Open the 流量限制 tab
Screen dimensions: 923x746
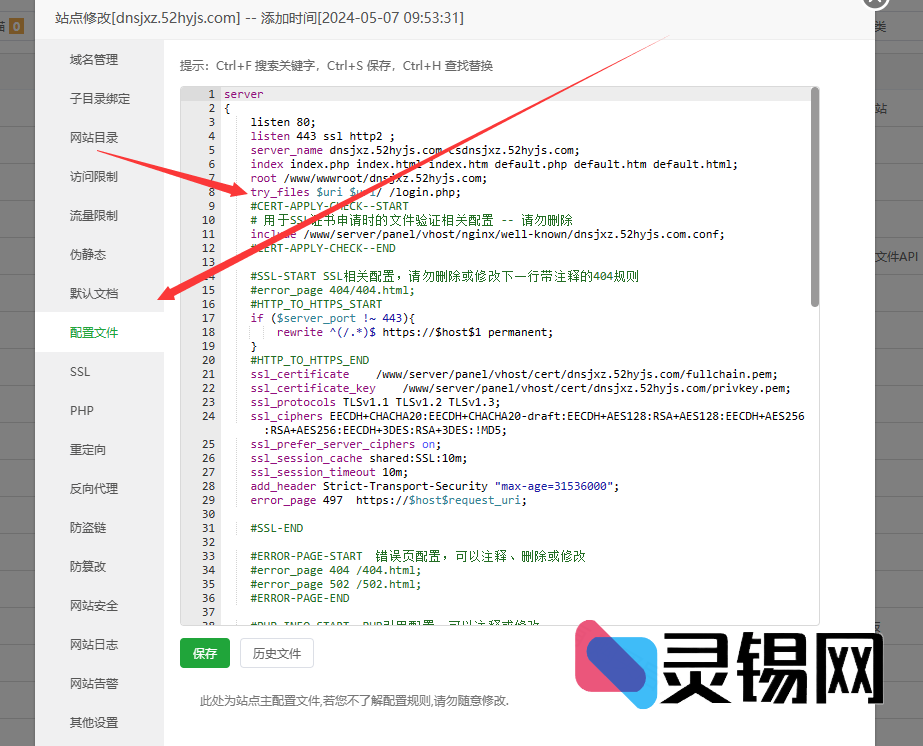pos(94,215)
